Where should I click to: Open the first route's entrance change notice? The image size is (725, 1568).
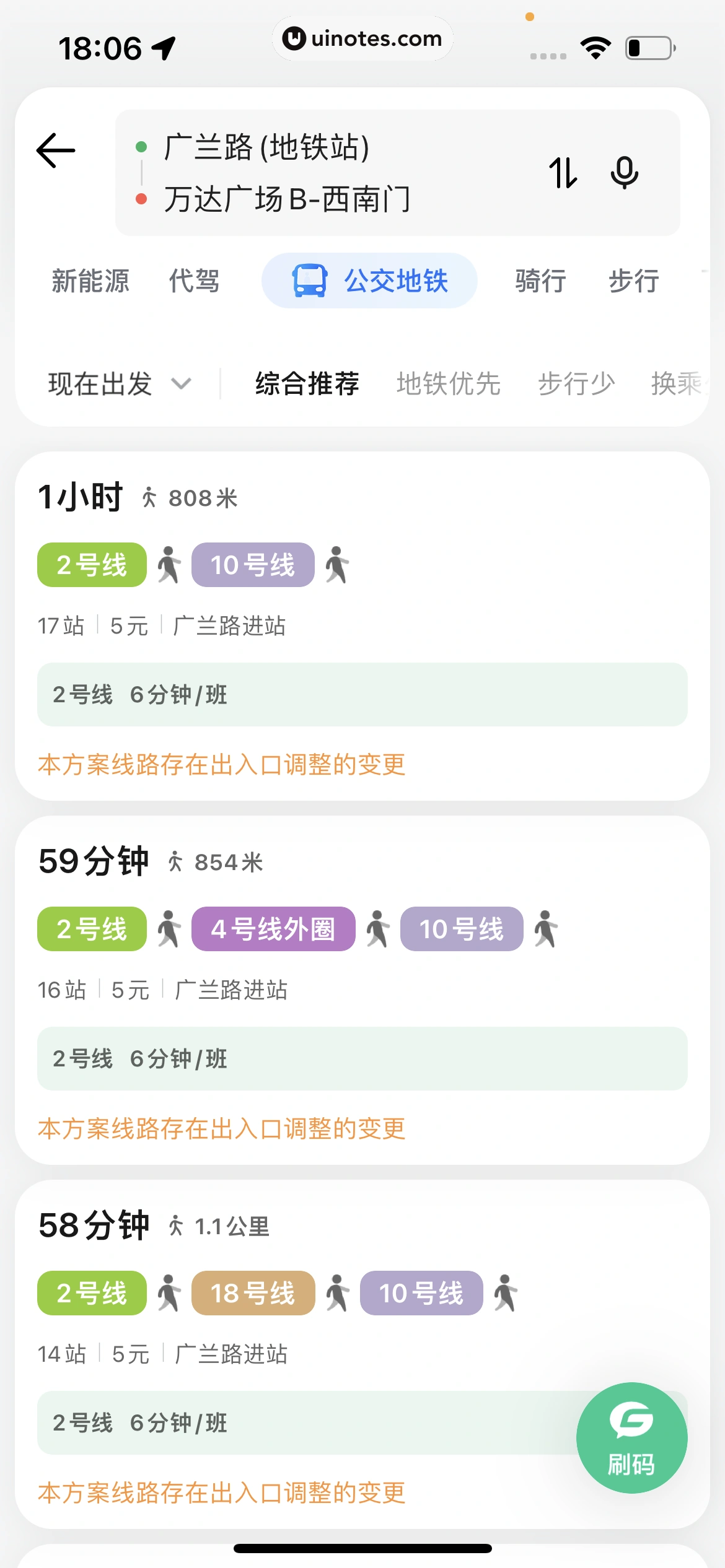221,765
